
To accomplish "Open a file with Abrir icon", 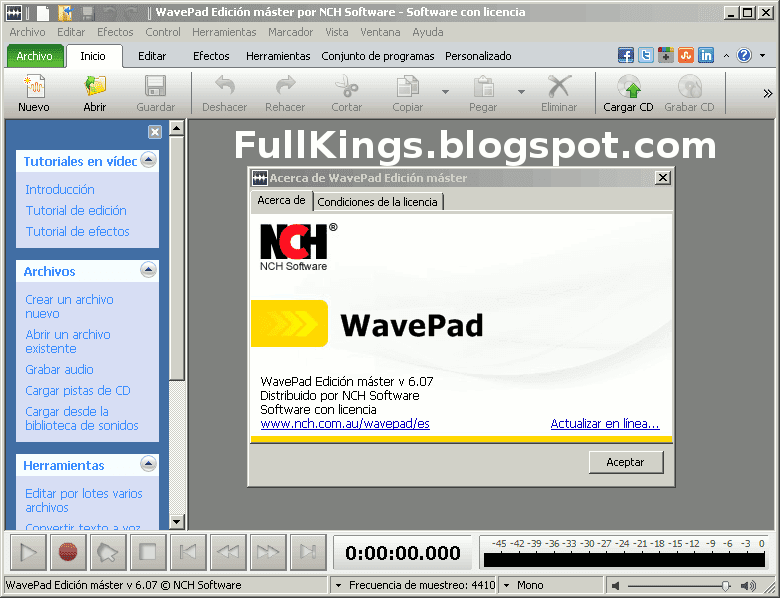I will click(95, 87).
